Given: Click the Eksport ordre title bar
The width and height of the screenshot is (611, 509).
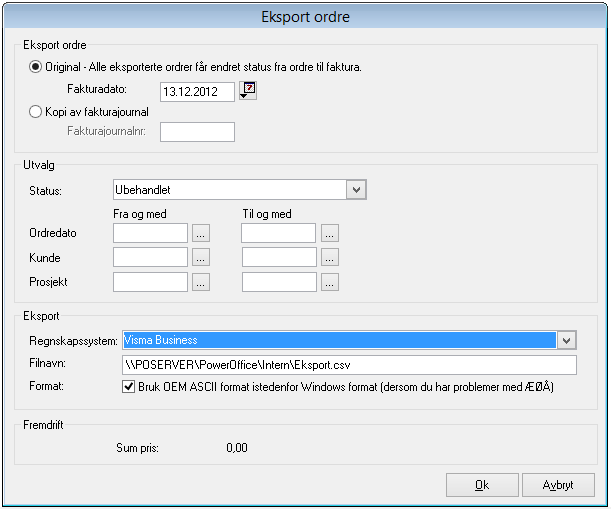Looking at the screenshot, I should [306, 17].
